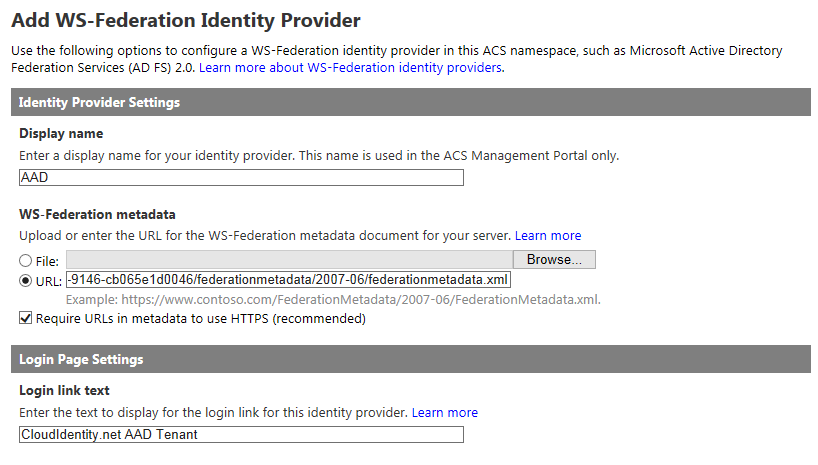818x465 pixels.
Task: Open Learn more link for WS-Federation metadata
Action: [x=548, y=236]
